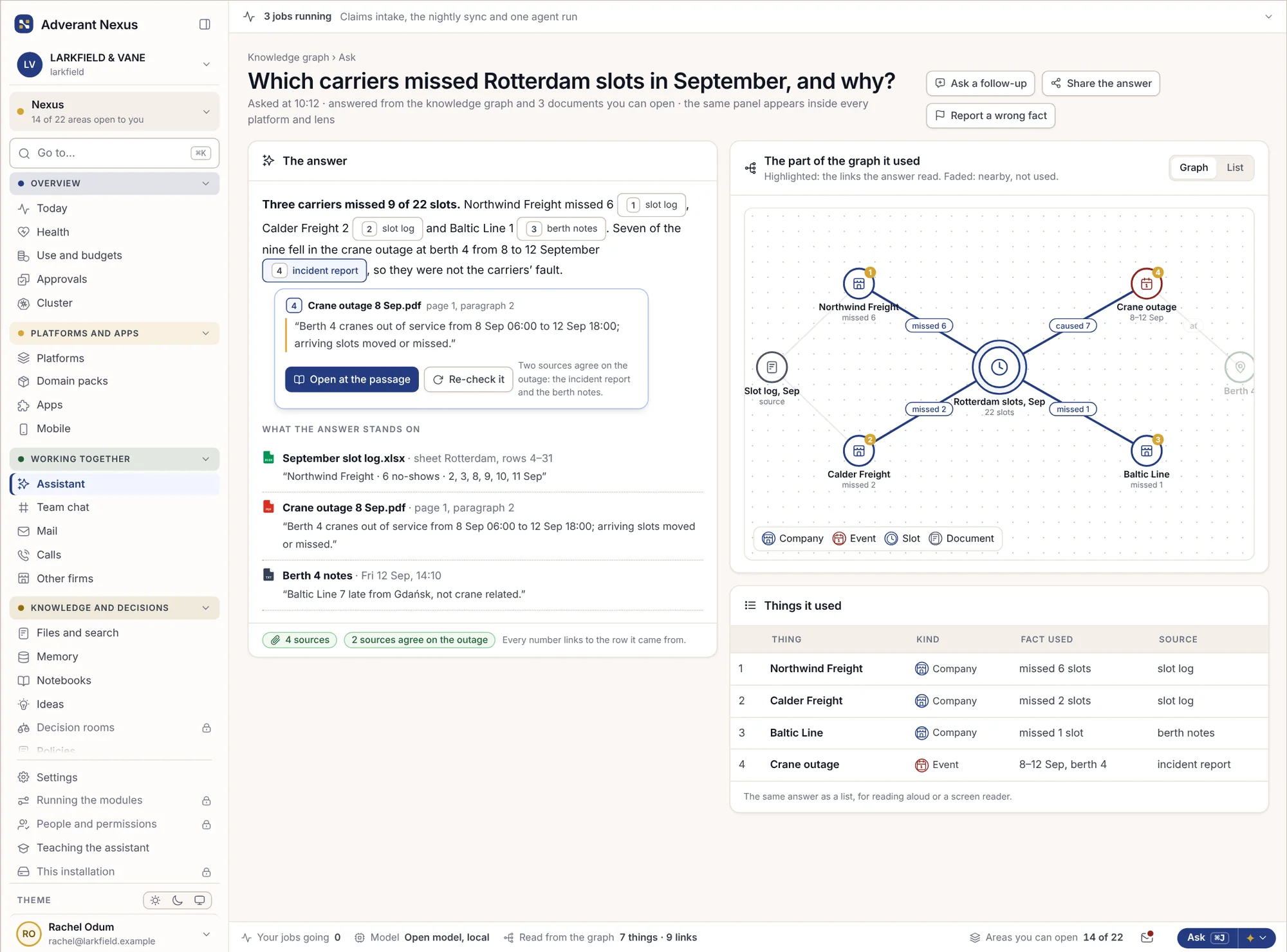Open Settings in the sidebar
This screenshot has width=1287, height=952.
[x=115, y=777]
